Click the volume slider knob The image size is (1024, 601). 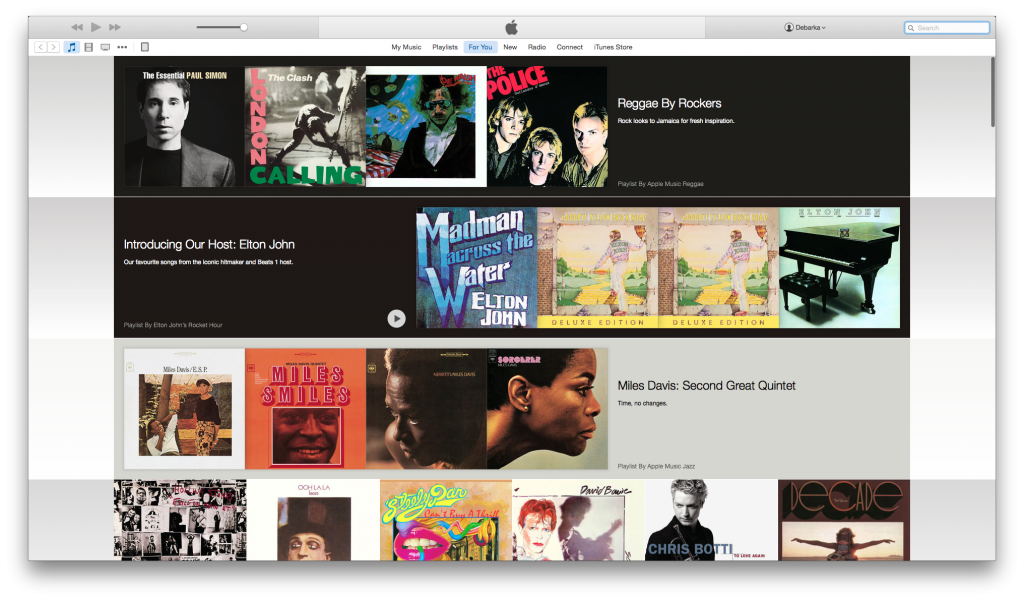click(x=244, y=27)
